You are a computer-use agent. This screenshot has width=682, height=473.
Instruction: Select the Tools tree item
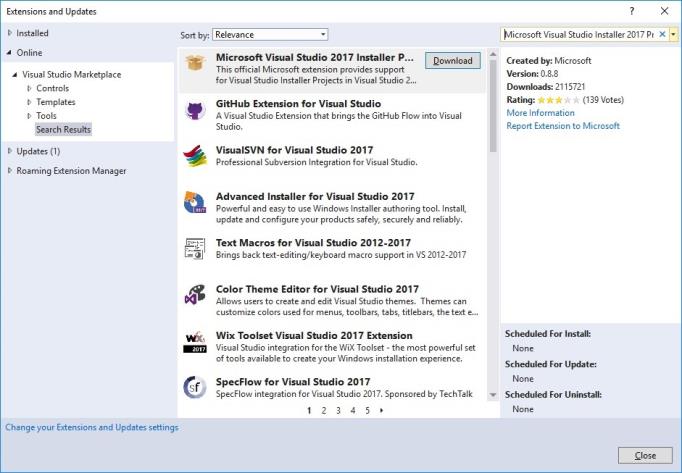[x=46, y=116]
